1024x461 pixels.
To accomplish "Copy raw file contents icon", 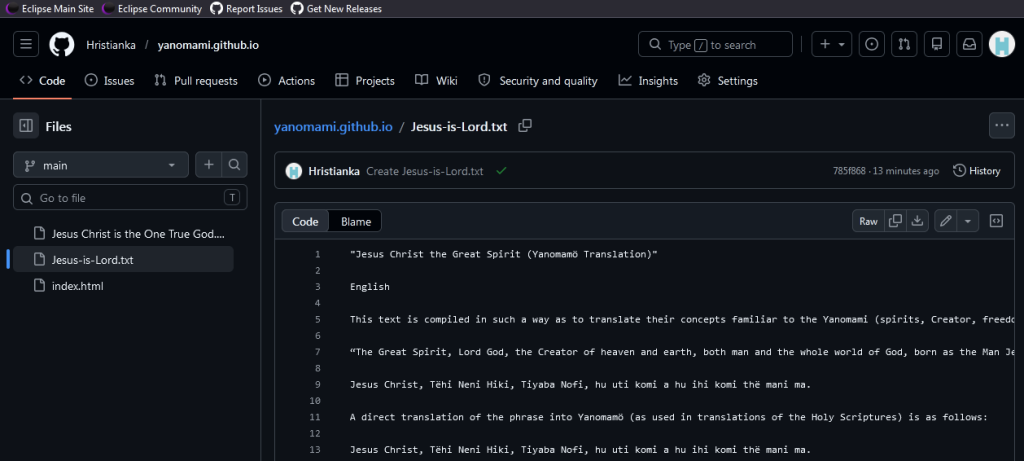I will pyautogui.click(x=896, y=221).
